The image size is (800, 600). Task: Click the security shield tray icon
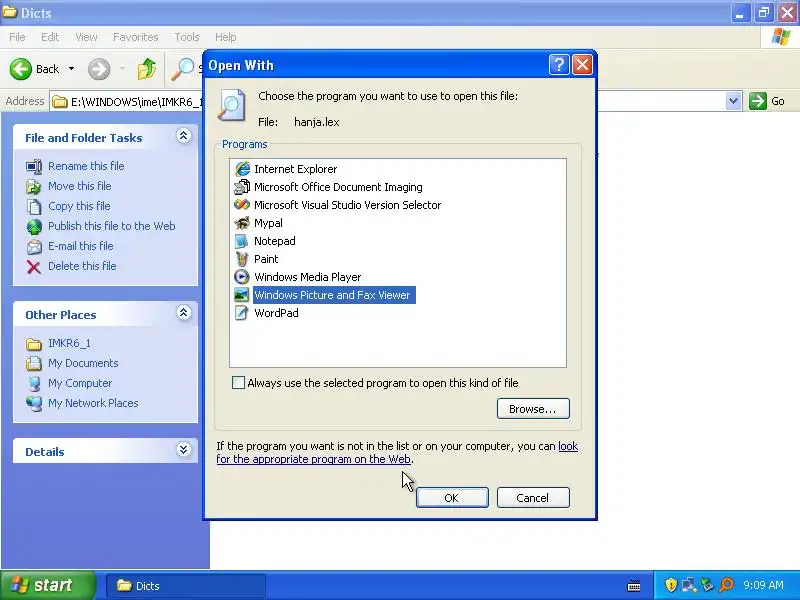[671, 585]
